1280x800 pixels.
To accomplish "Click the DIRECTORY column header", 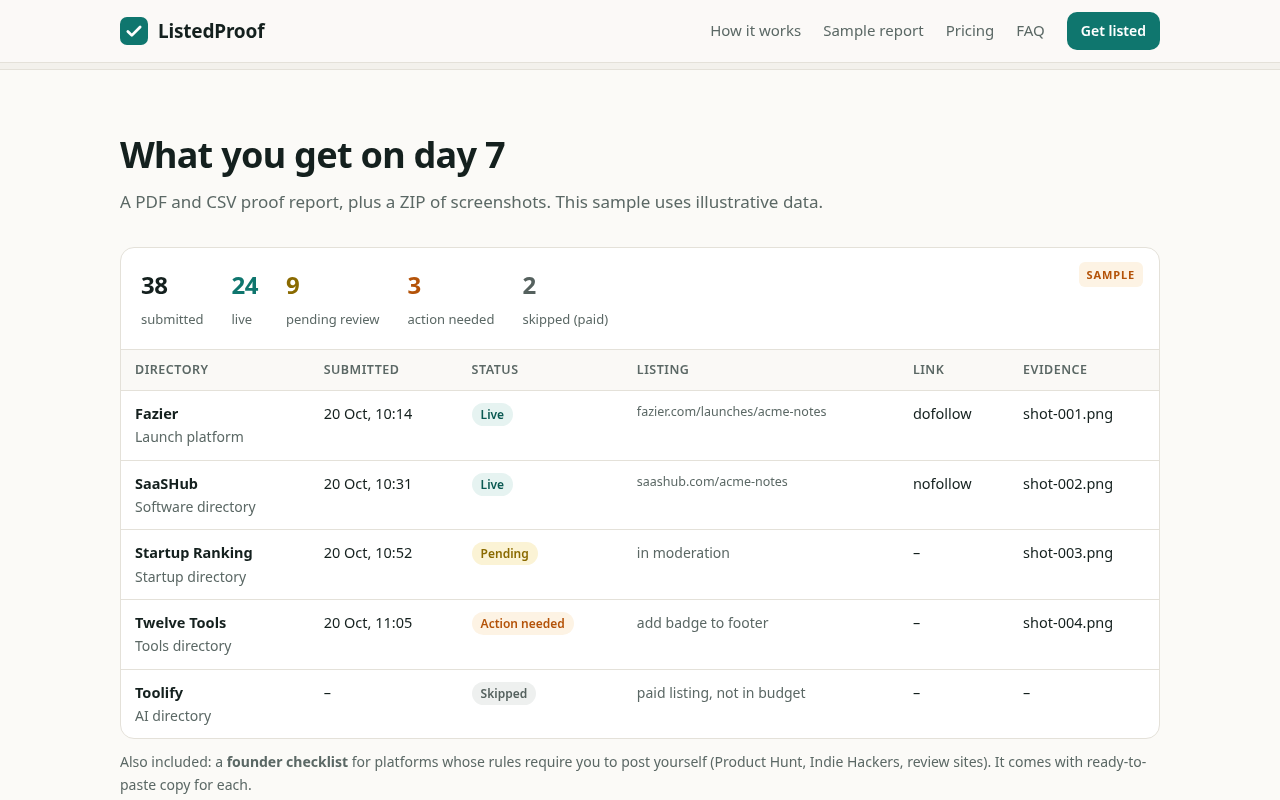I will coord(172,370).
